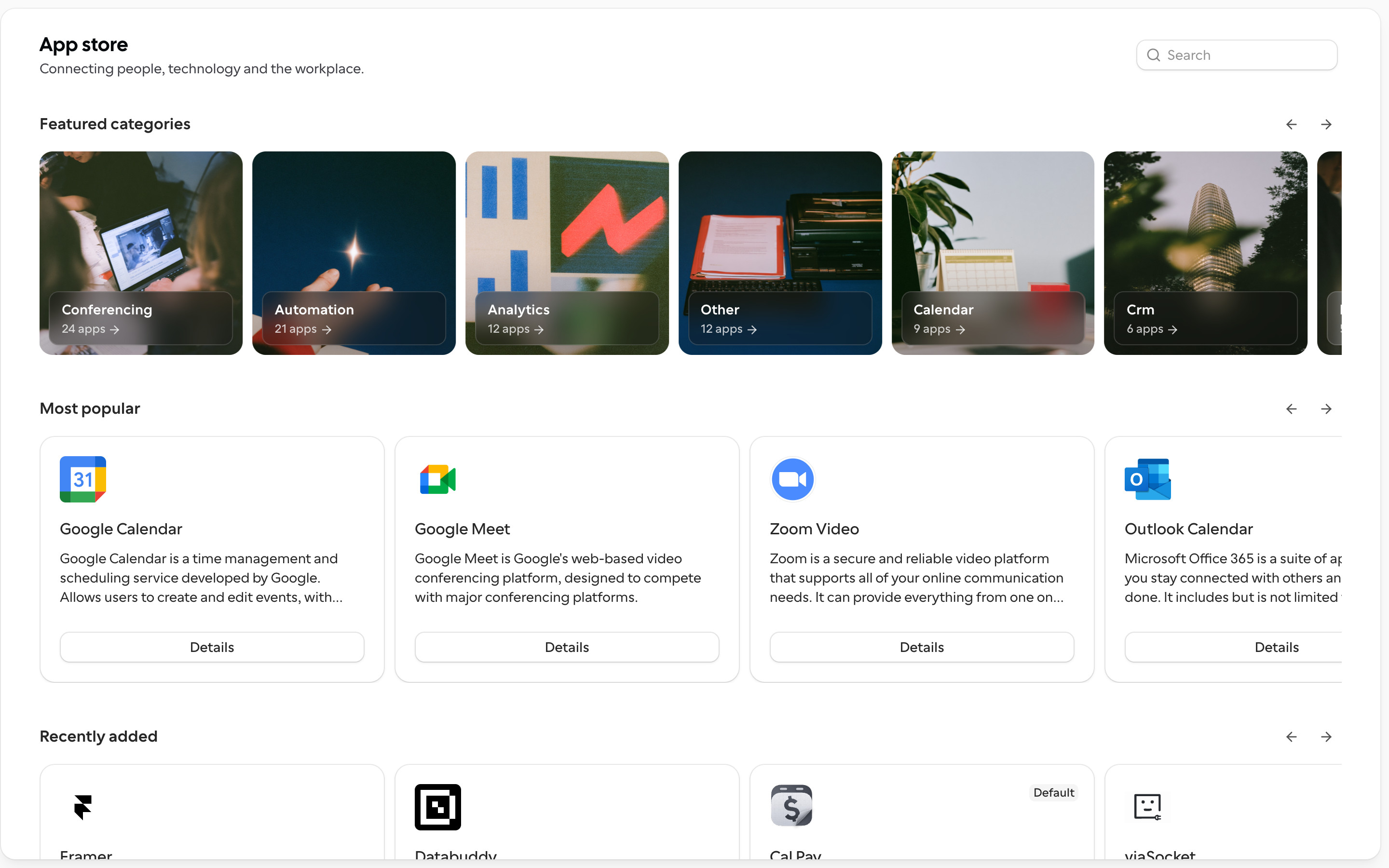Click the viaSocket app icon

[x=1147, y=807]
